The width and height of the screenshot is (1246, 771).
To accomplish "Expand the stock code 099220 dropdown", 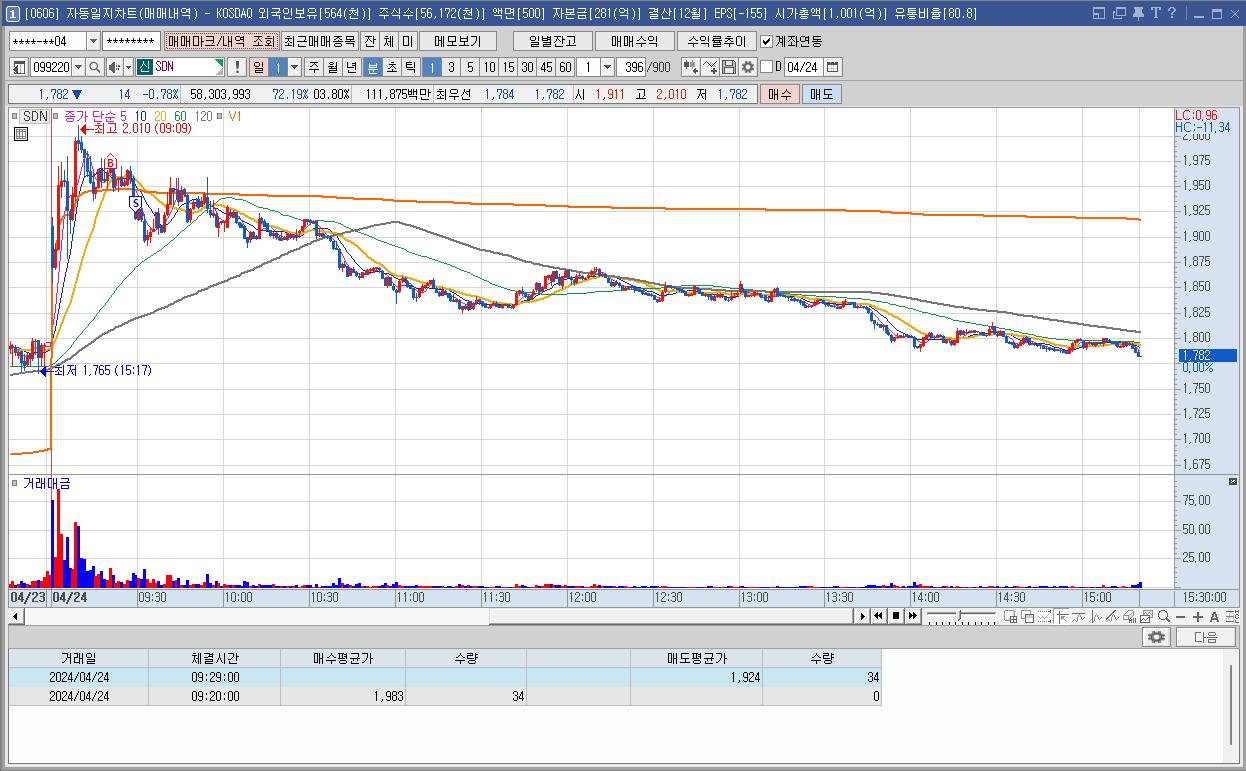I will click(x=78, y=67).
